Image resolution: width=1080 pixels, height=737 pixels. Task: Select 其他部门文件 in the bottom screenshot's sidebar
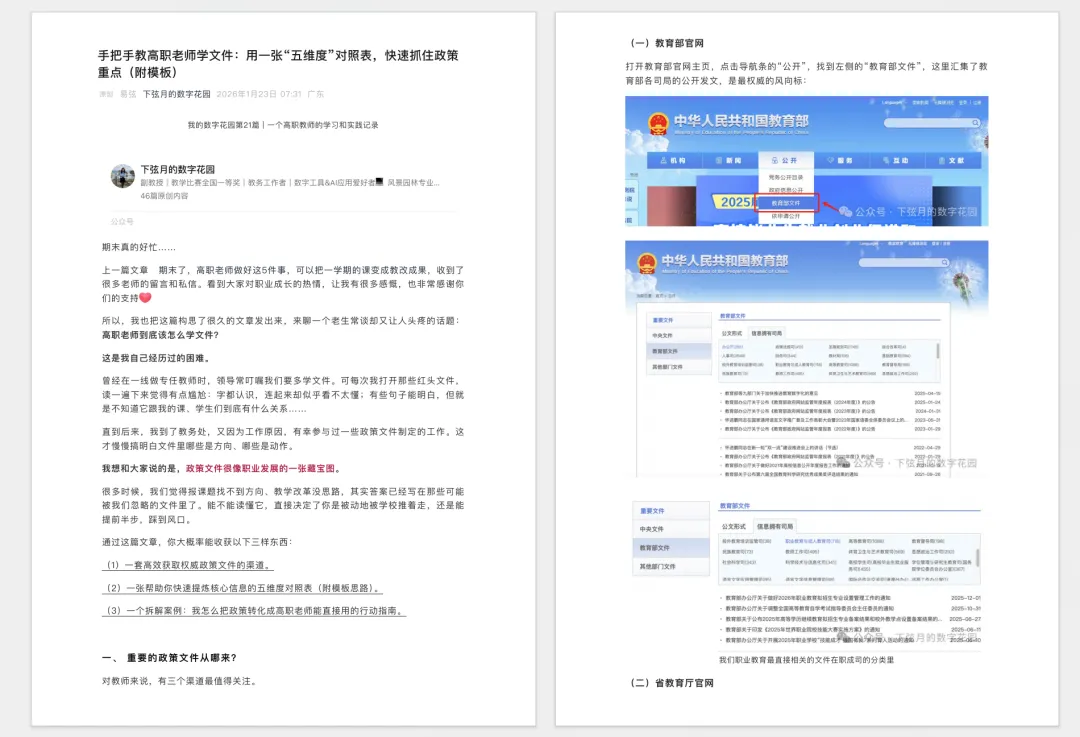(x=671, y=566)
